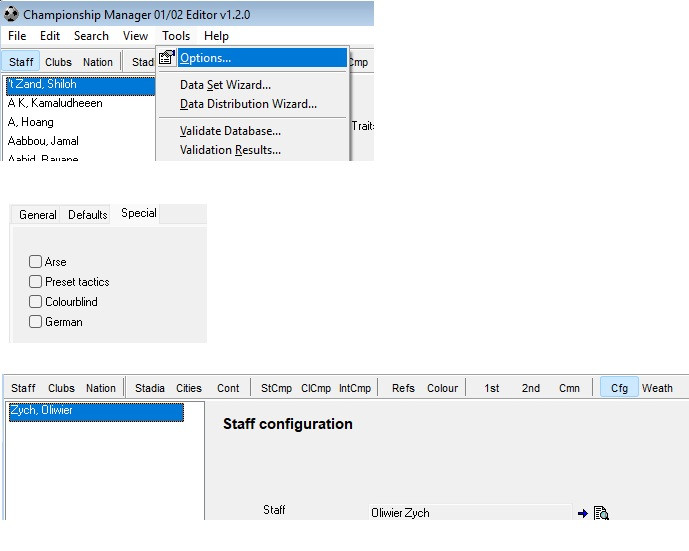Open Stadia section in the toolbar

[149, 388]
